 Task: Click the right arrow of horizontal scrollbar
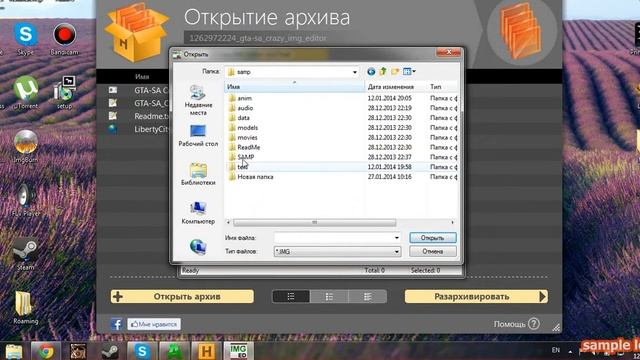click(452, 222)
